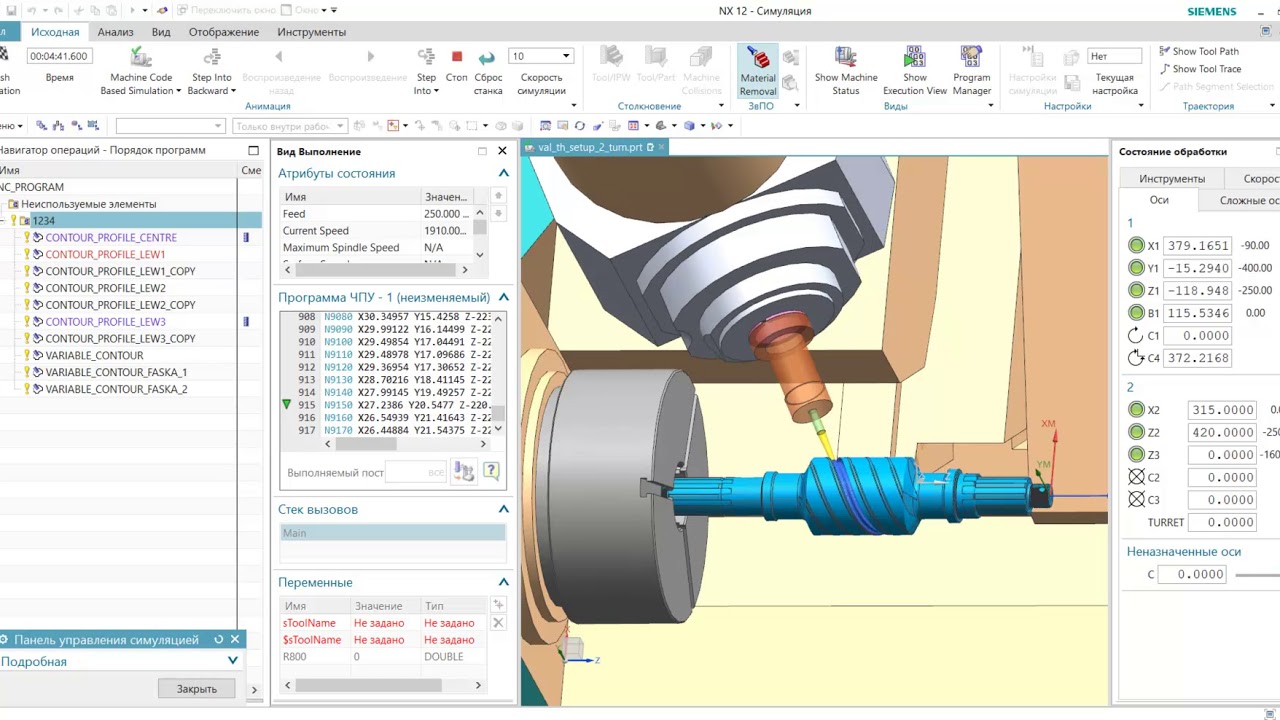Toggle the Z1 axis green indicator

pyautogui.click(x=1136, y=290)
